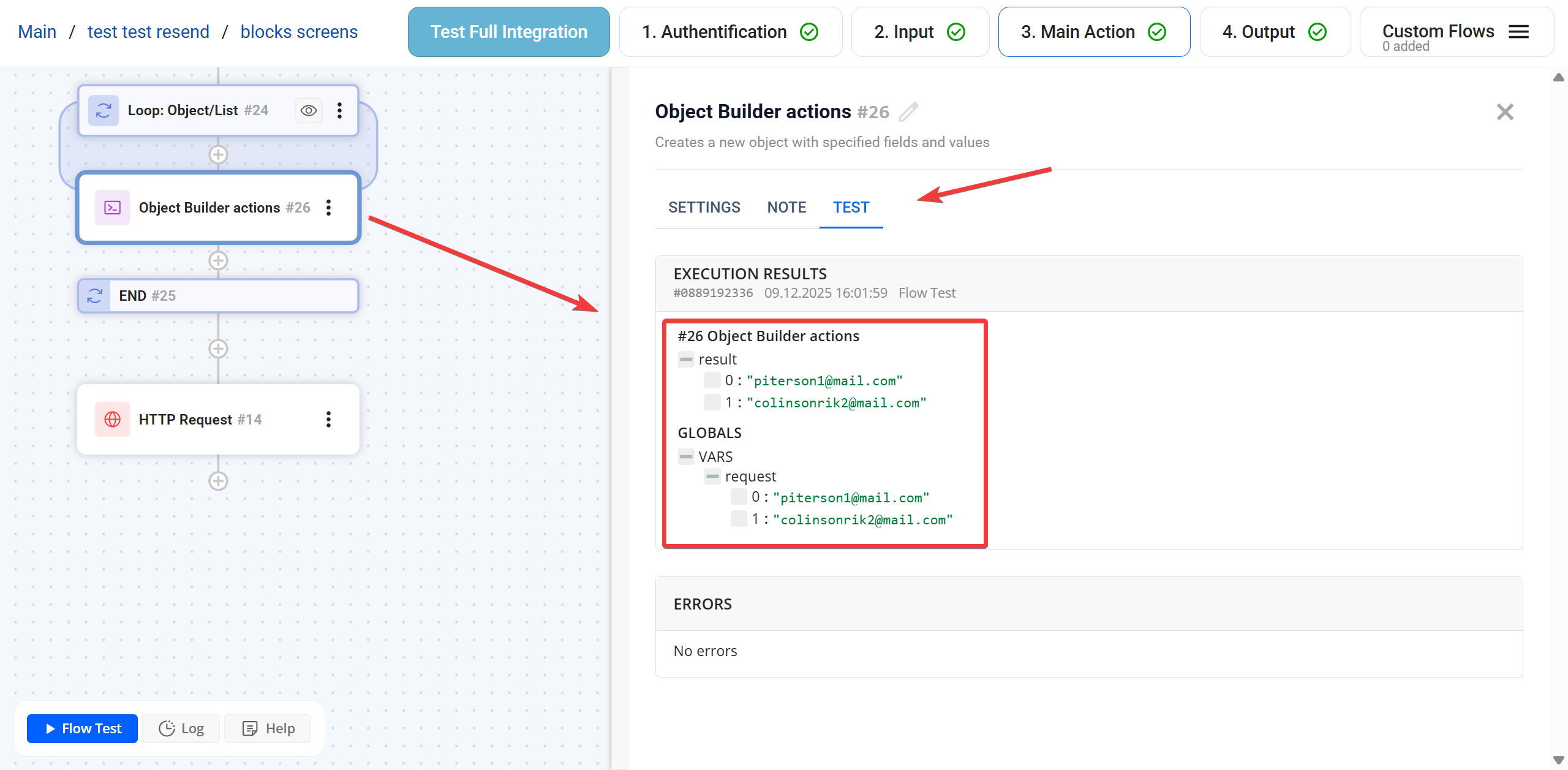Viewport: 1568px width, 770px height.
Task: Click the HTTP Request globe icon
Action: coord(113,420)
